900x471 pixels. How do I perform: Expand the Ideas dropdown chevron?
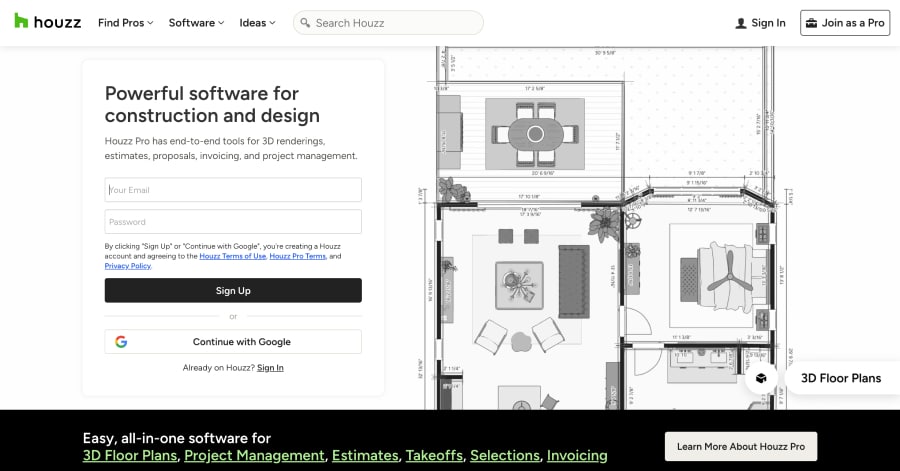coord(272,23)
